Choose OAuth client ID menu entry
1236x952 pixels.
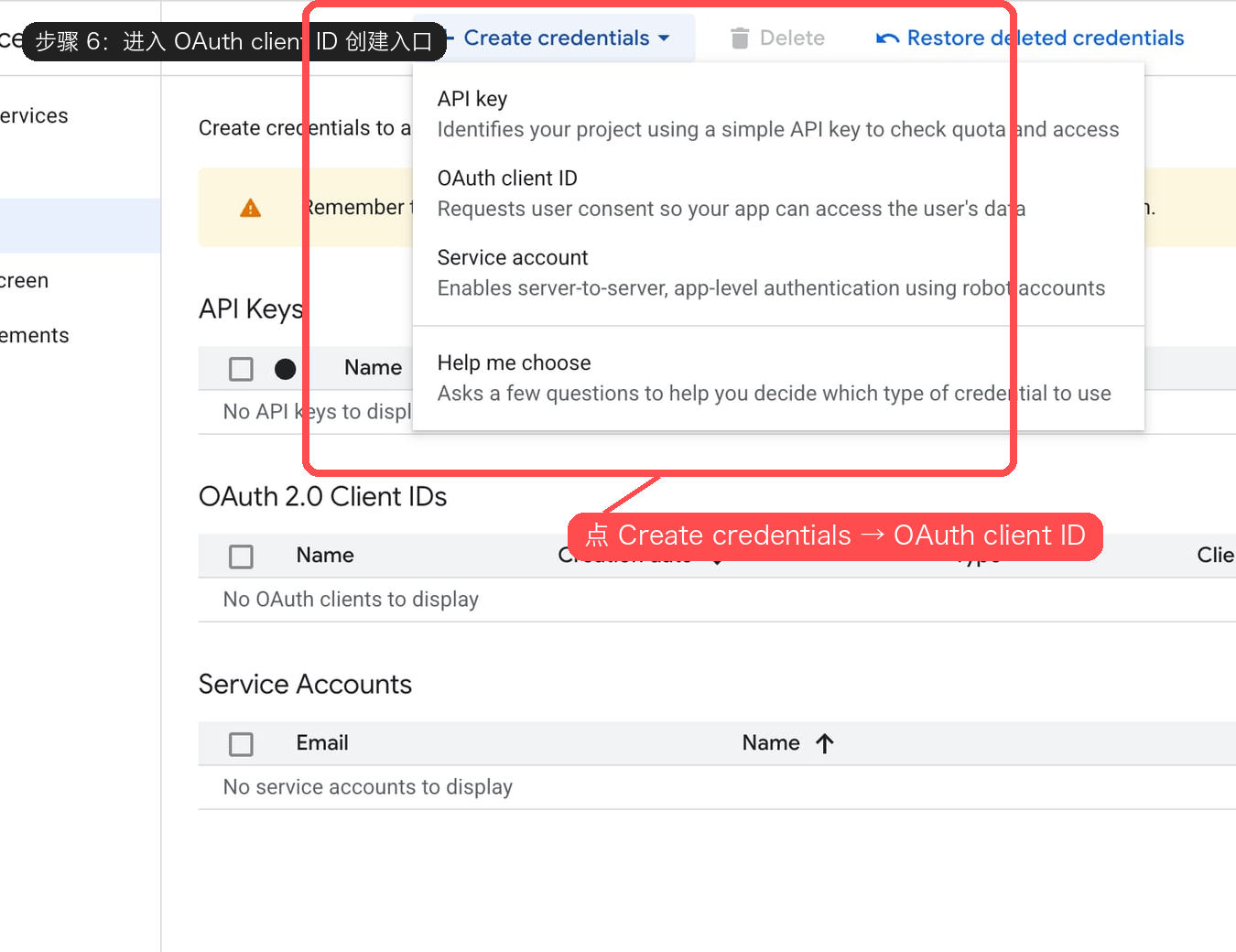point(778,193)
